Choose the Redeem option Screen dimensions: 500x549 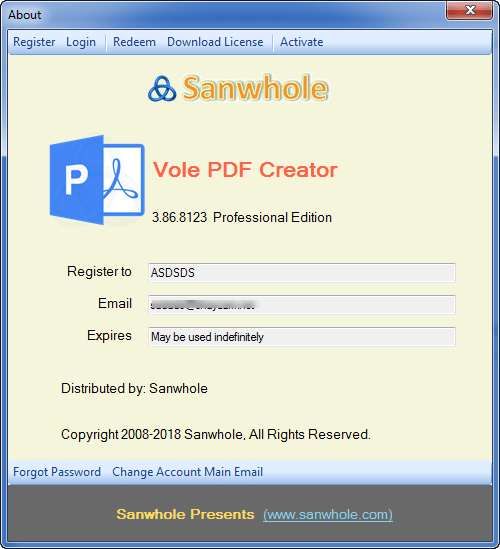coord(134,42)
